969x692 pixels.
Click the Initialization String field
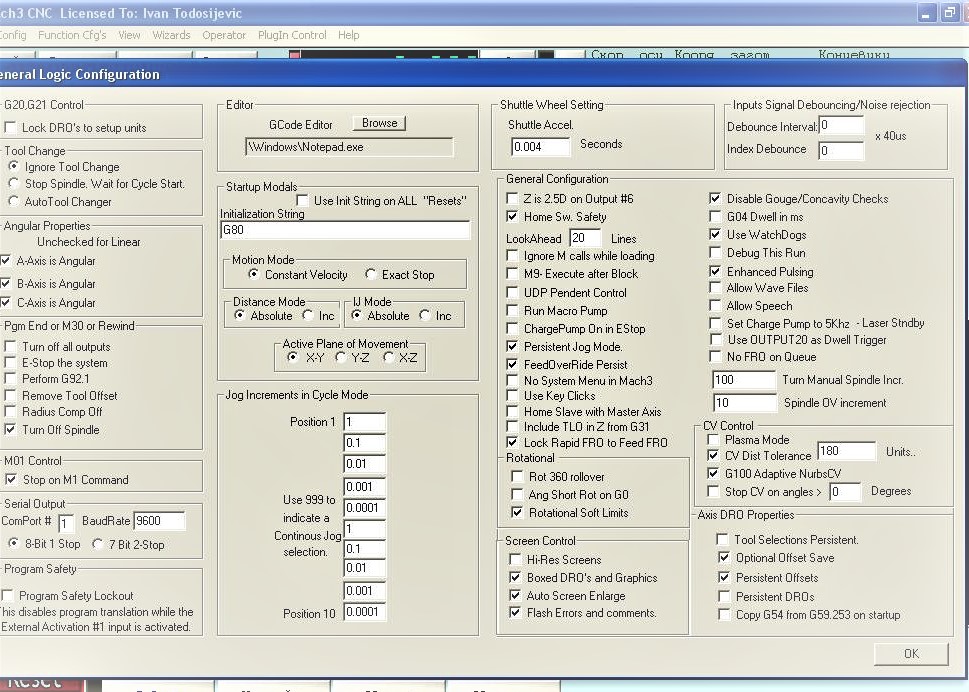tap(345, 230)
